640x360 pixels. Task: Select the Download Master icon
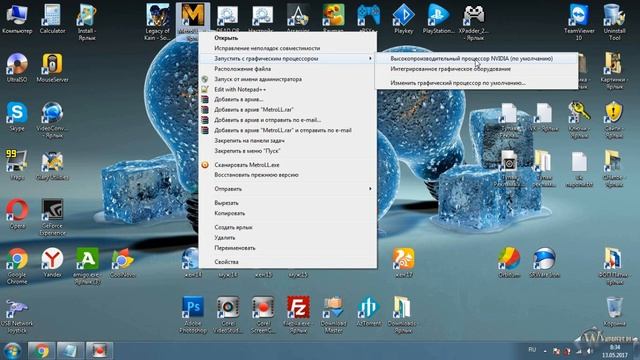333,315
